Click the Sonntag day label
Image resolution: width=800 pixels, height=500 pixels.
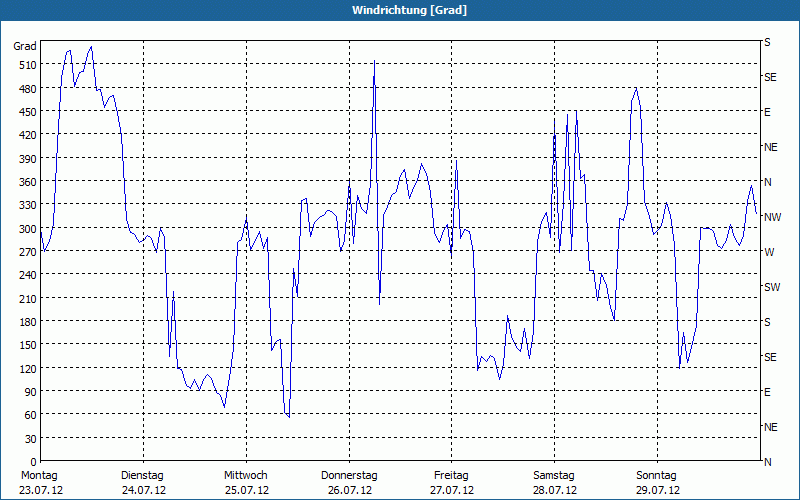(657, 476)
